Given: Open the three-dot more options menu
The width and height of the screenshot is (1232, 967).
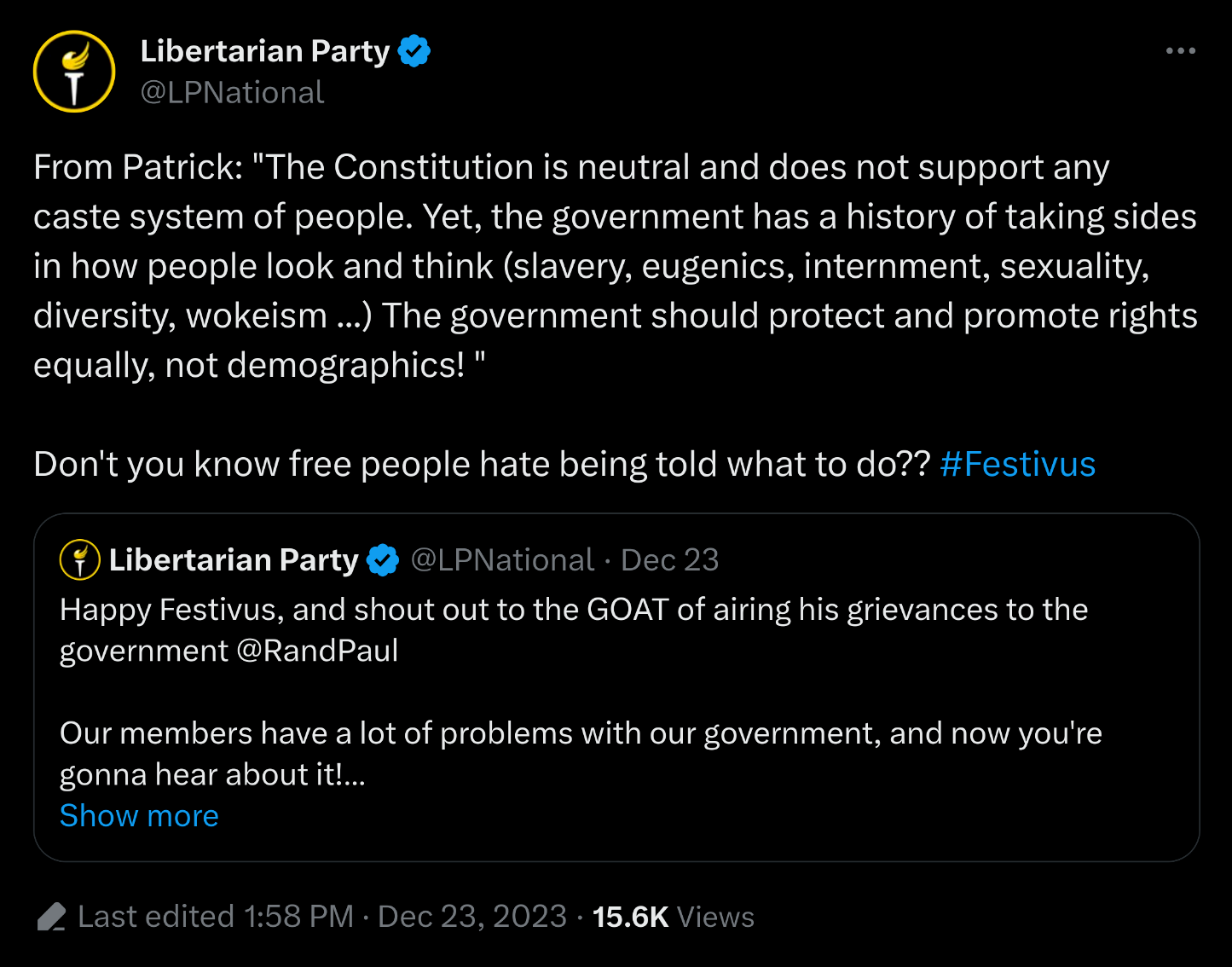Looking at the screenshot, I should pyautogui.click(x=1180, y=51).
